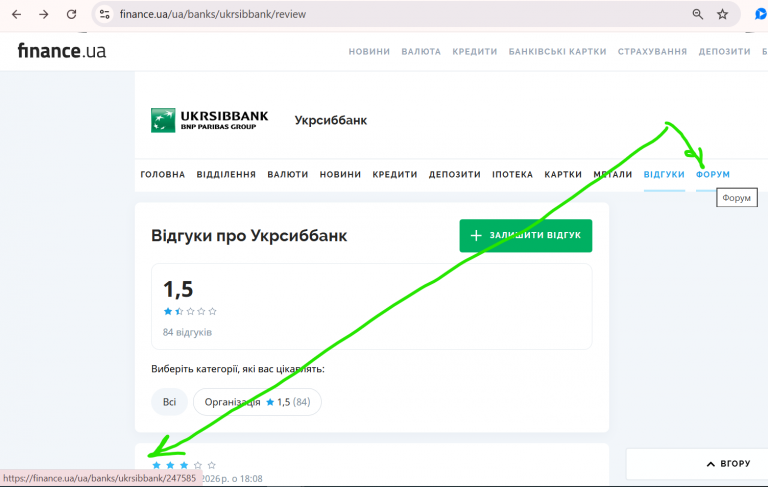768x487 pixels.
Task: Open the ДЕПОЗИТИ top menu section
Action: [724, 51]
